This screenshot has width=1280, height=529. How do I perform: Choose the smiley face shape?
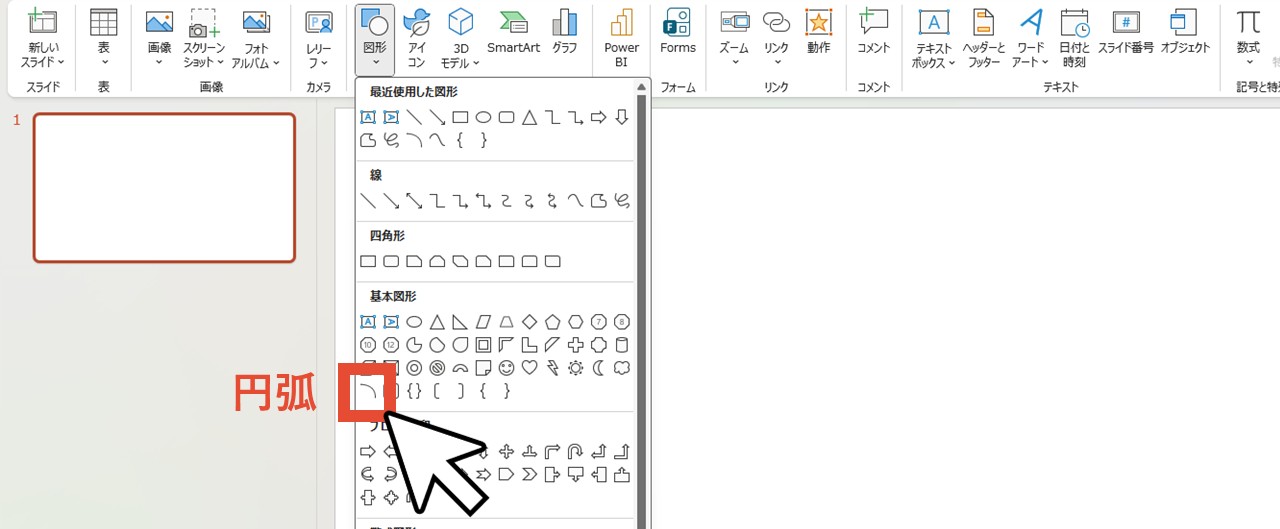click(506, 368)
